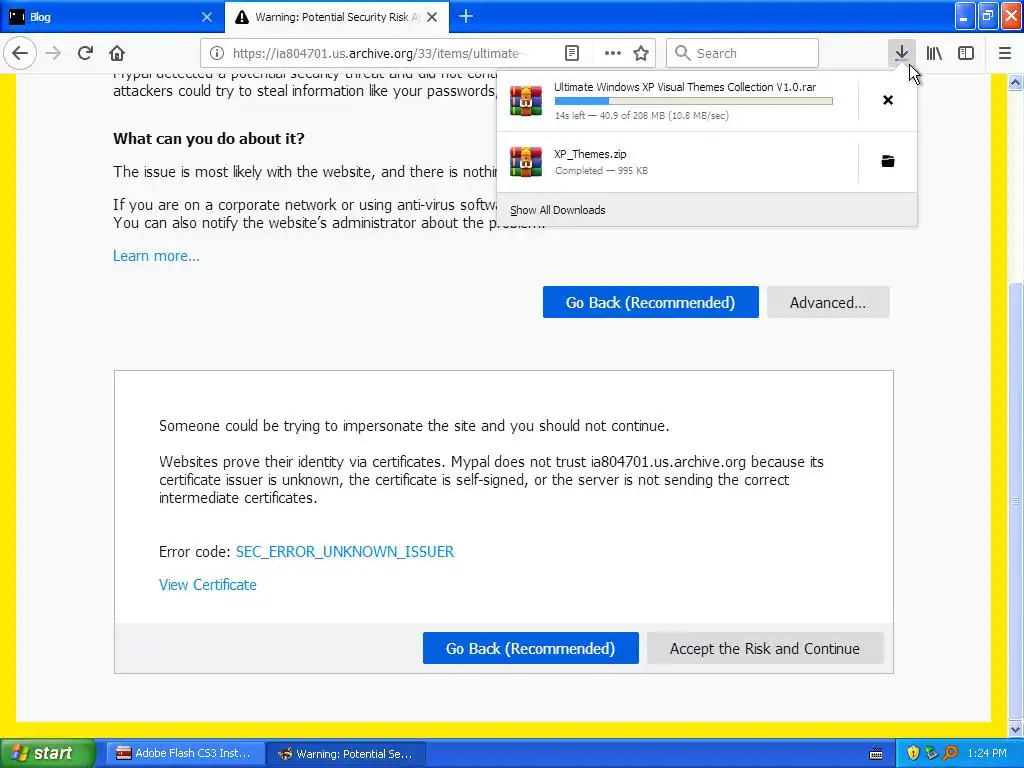Open the Windows start menu
The height and width of the screenshot is (768, 1024).
click(47, 753)
